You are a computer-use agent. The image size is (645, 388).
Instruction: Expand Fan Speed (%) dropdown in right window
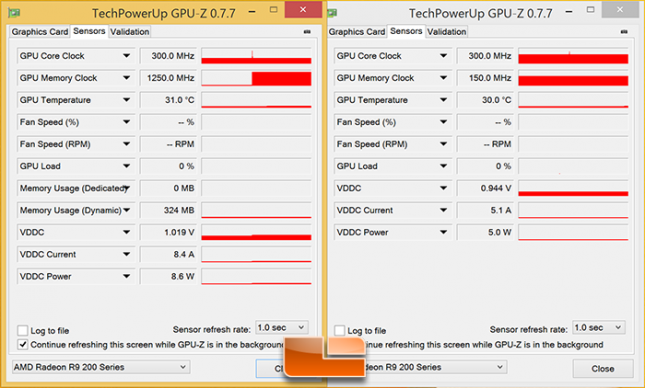[443, 122]
